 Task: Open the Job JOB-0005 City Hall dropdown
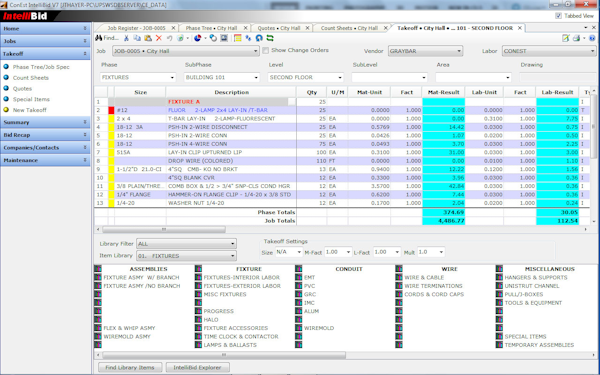pyautogui.click(x=186, y=51)
